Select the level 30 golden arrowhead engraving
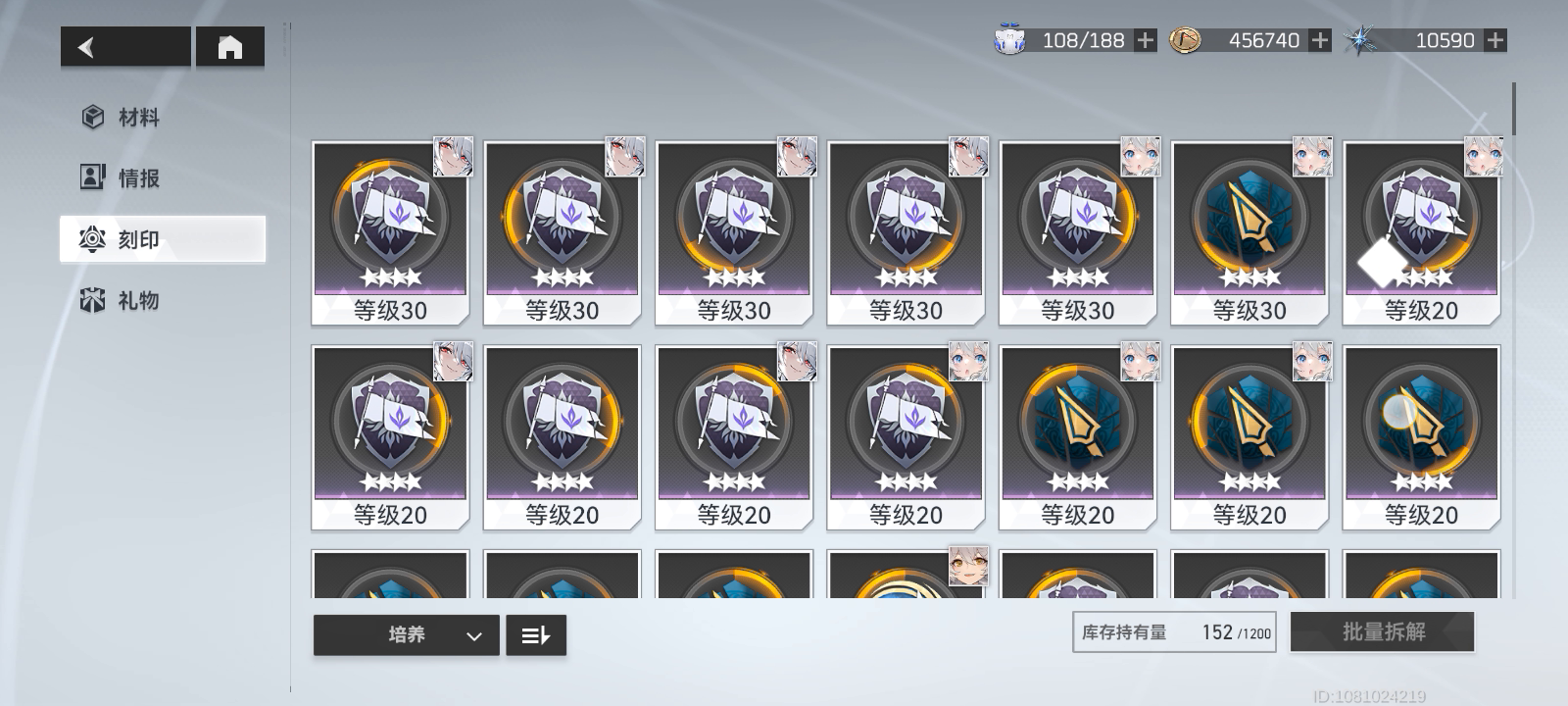Image resolution: width=1568 pixels, height=706 pixels. click(1249, 233)
